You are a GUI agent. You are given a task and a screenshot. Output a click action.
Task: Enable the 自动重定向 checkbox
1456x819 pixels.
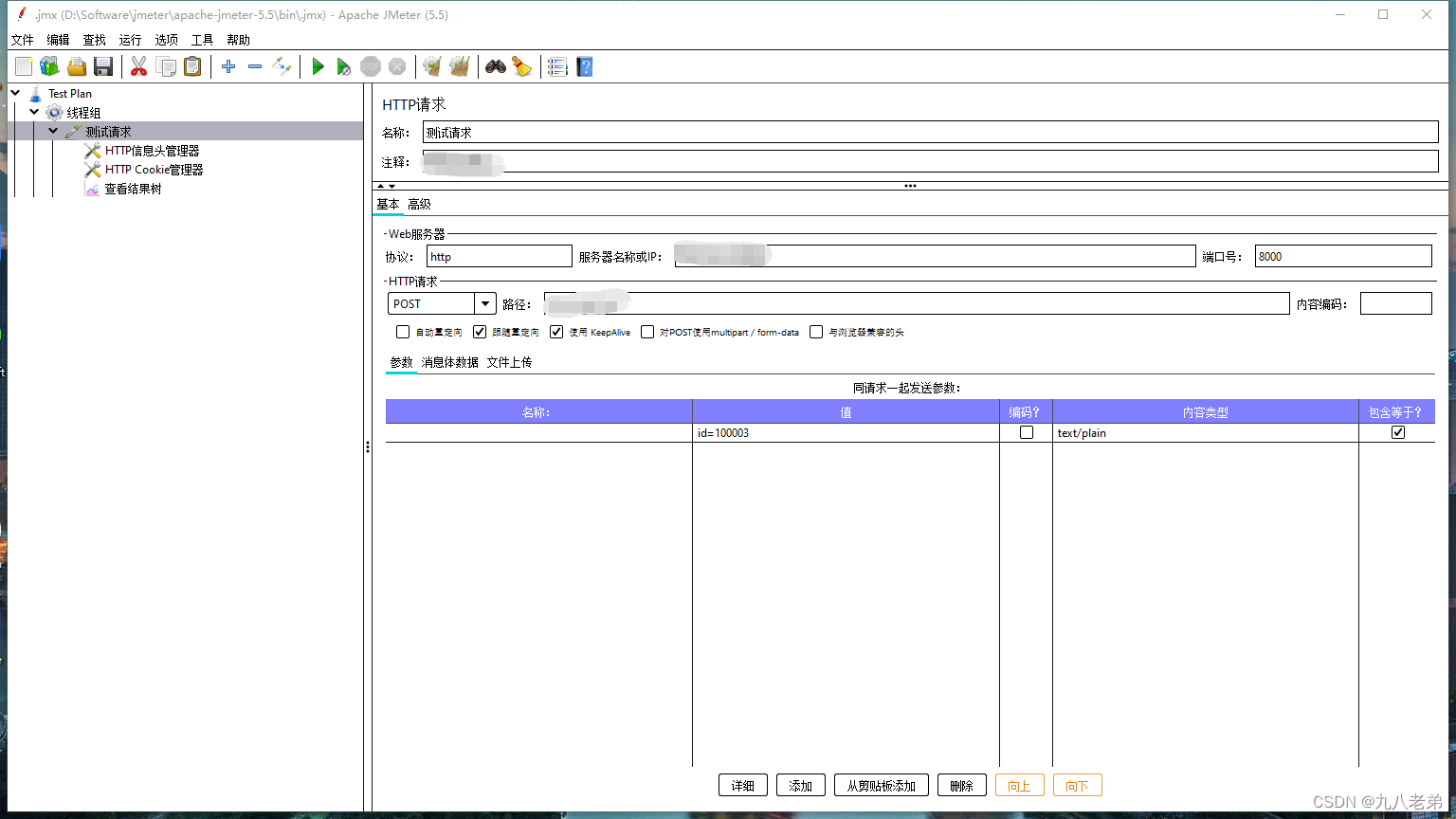(x=403, y=332)
